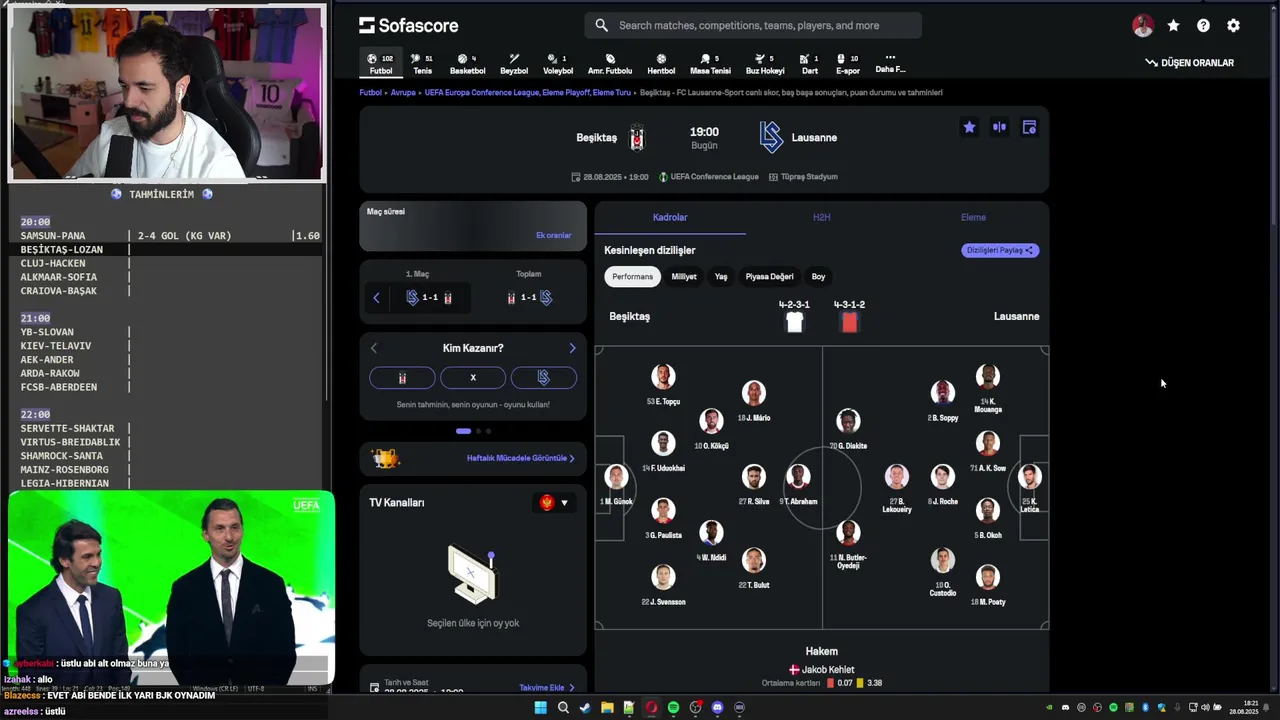This screenshot has width=1280, height=720.
Task: Open the Beyzbol sport category
Action: tap(514, 64)
